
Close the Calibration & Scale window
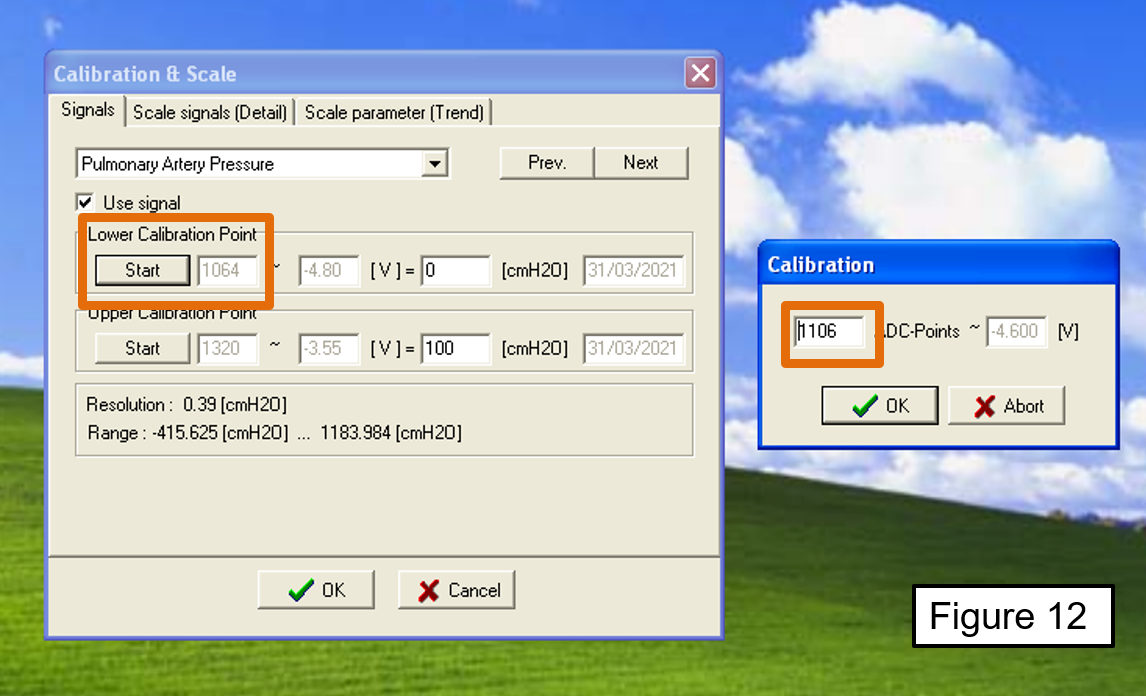[x=699, y=73]
